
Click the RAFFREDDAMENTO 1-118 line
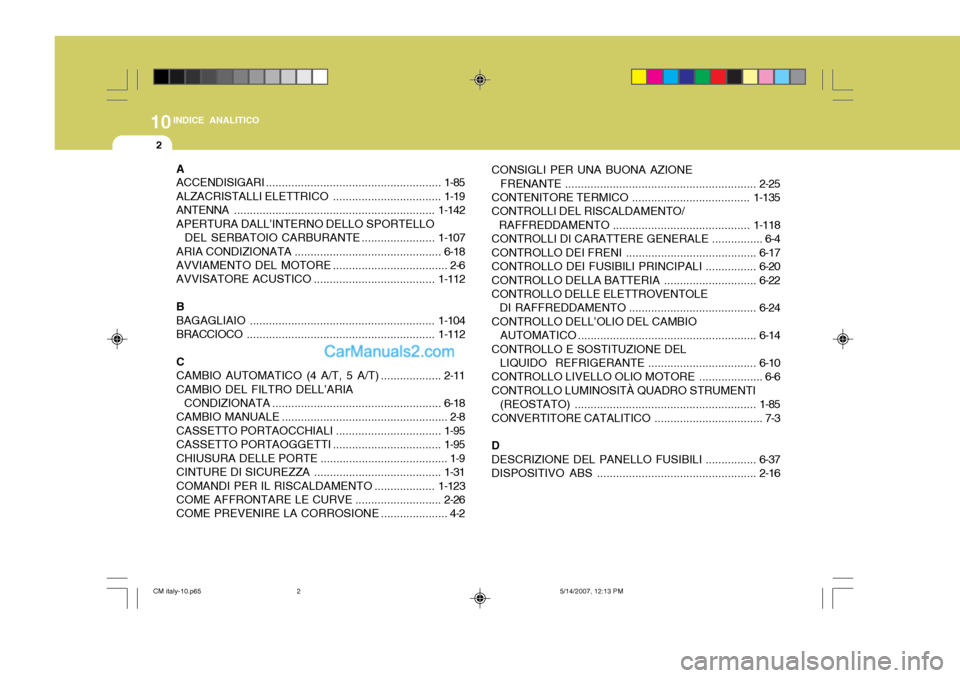coord(640,225)
